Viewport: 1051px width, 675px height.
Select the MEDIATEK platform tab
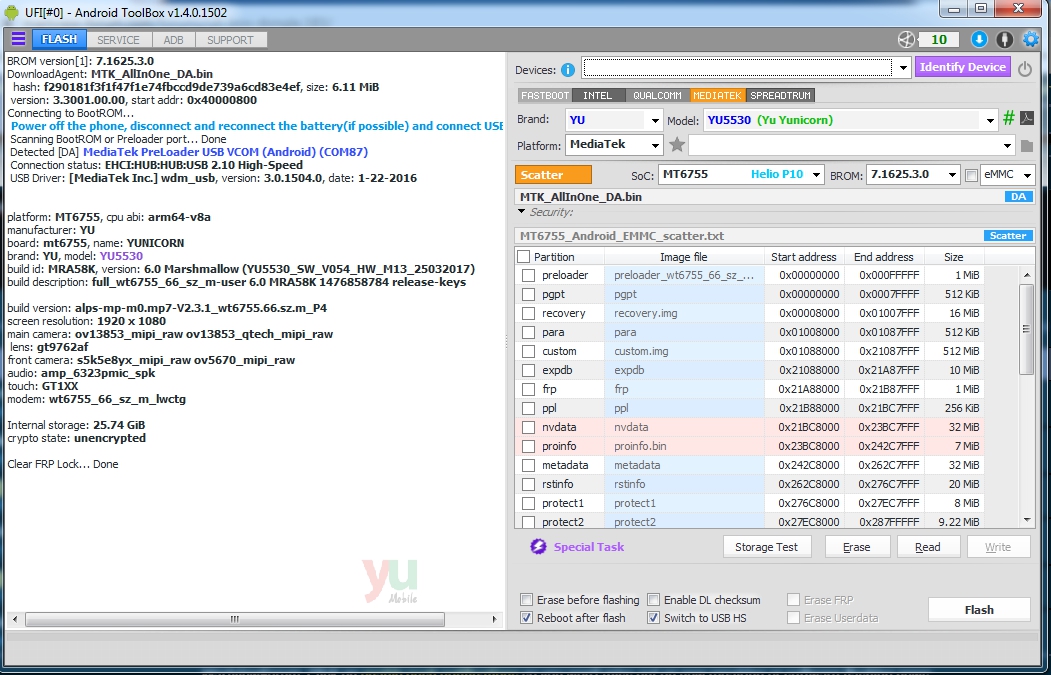[x=717, y=95]
